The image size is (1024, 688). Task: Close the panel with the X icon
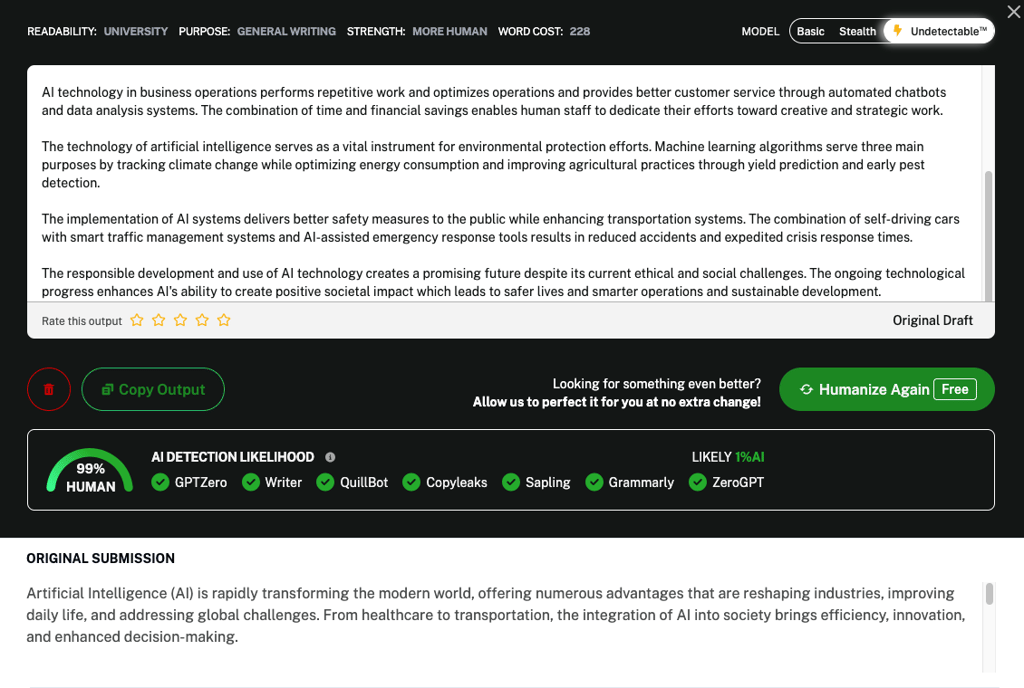click(x=1014, y=11)
